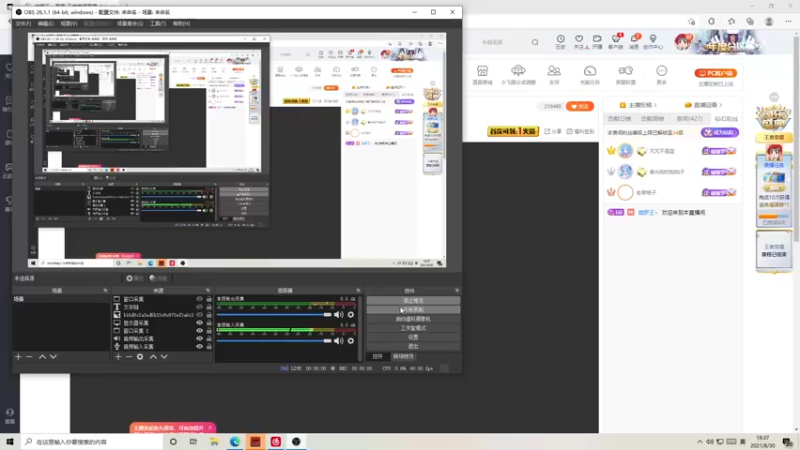Open the OBS File menu (文件)
The width and height of the screenshot is (800, 450).
pos(23,23)
